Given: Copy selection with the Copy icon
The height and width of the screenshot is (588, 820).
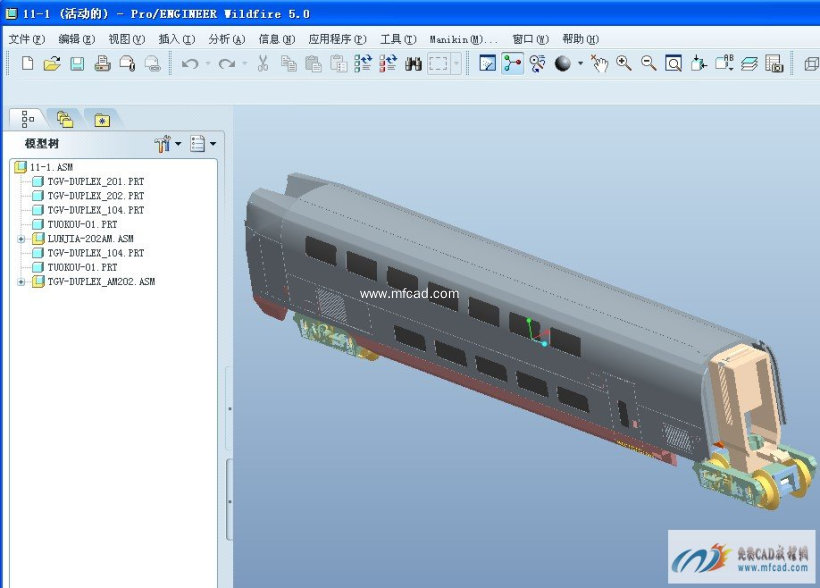Looking at the screenshot, I should pos(288,64).
